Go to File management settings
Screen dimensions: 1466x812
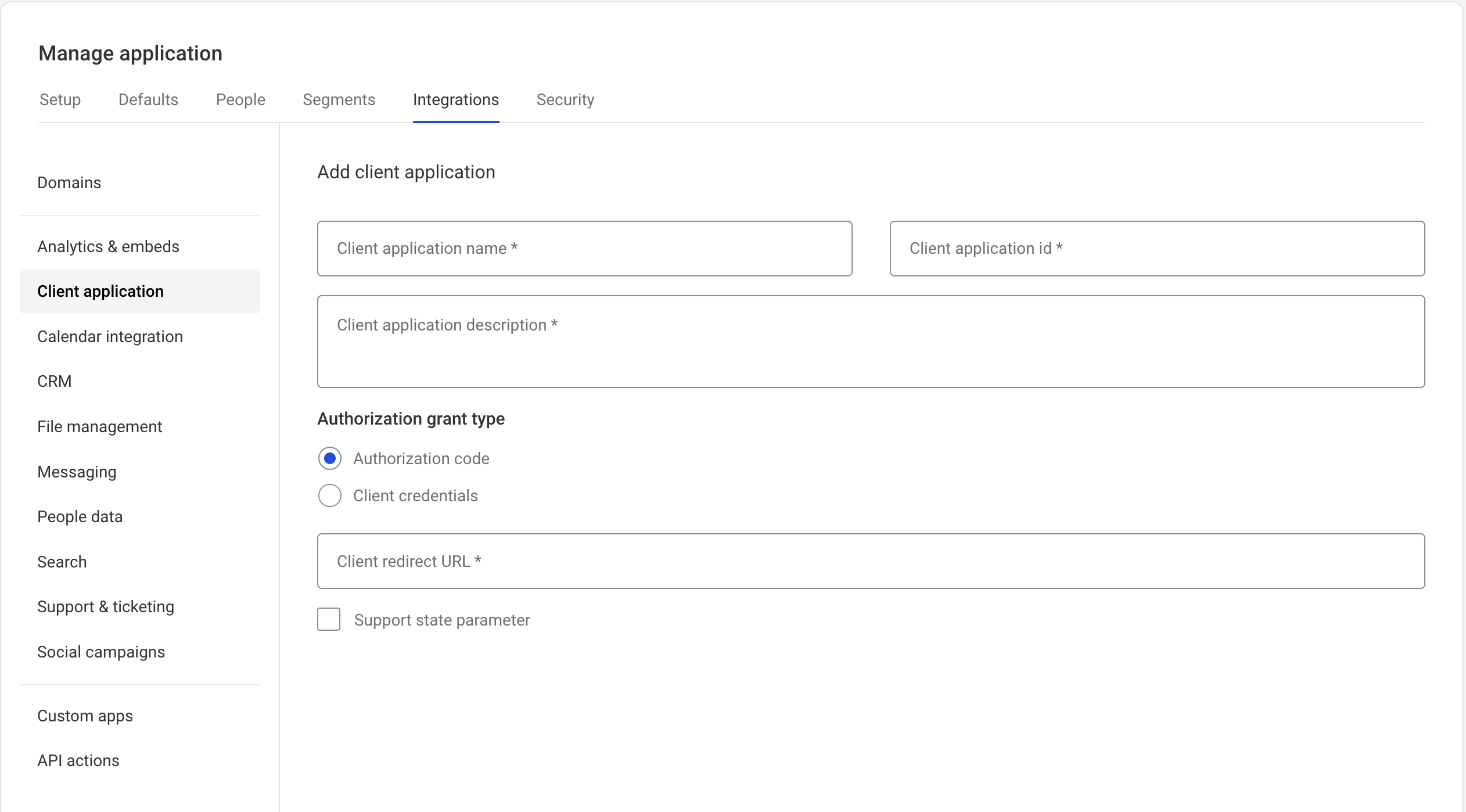click(99, 426)
